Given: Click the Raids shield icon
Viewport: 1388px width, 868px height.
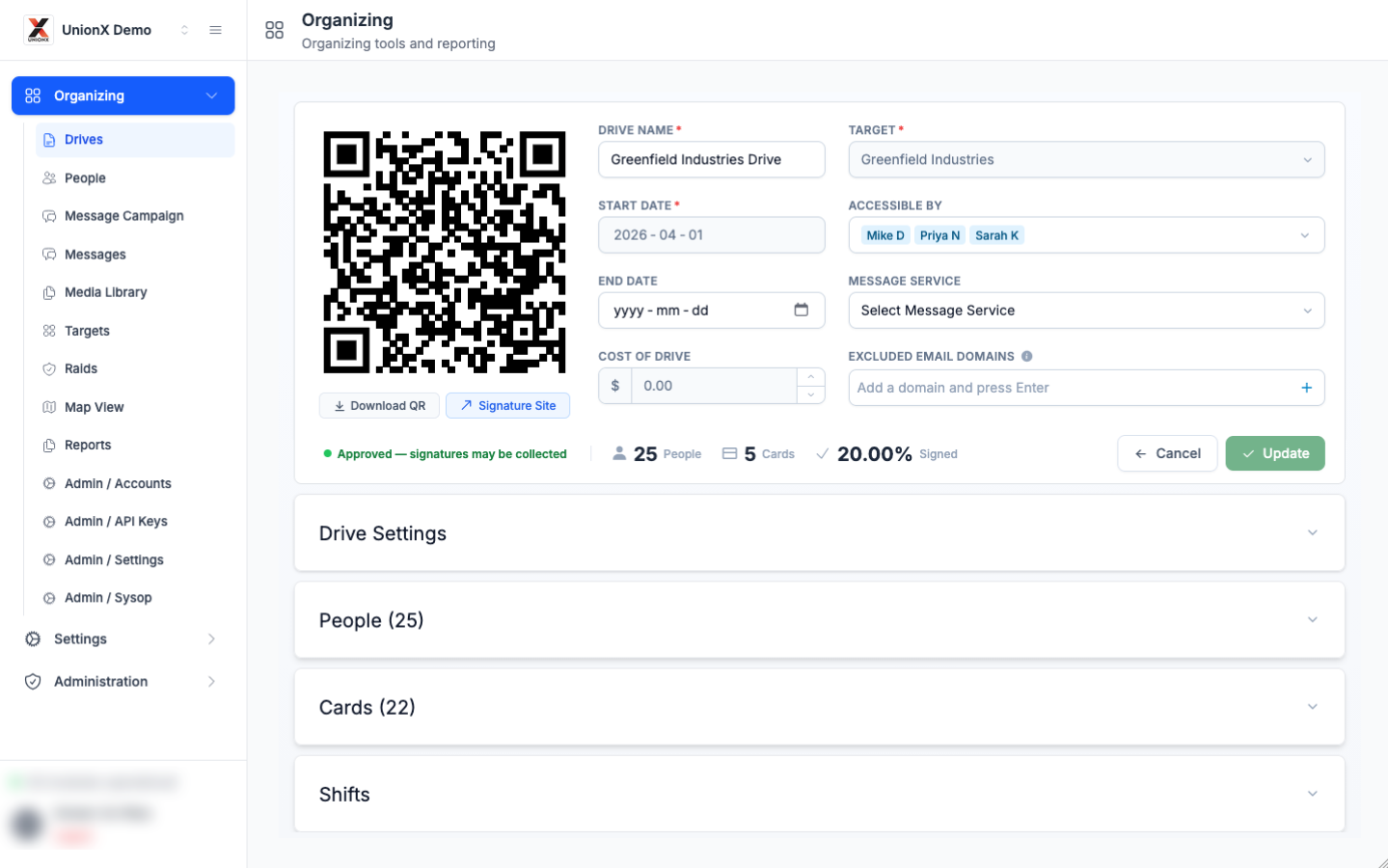Looking at the screenshot, I should tap(49, 368).
